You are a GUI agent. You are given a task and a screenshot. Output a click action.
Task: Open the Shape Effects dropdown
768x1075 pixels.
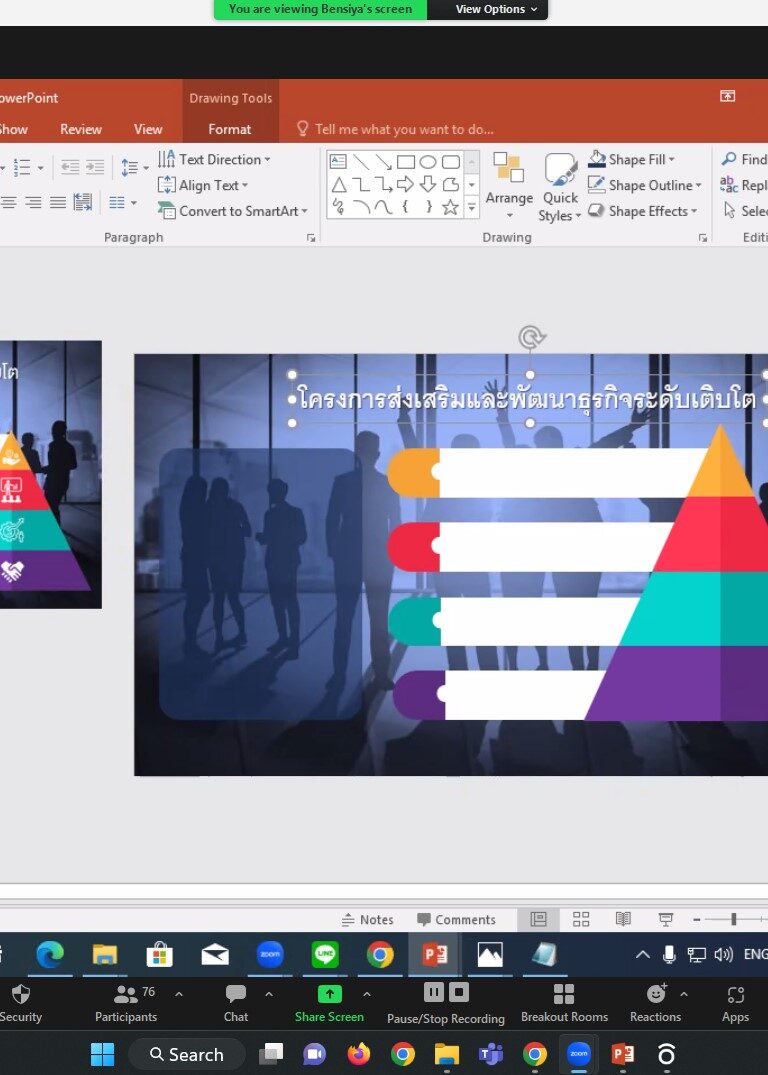point(643,211)
